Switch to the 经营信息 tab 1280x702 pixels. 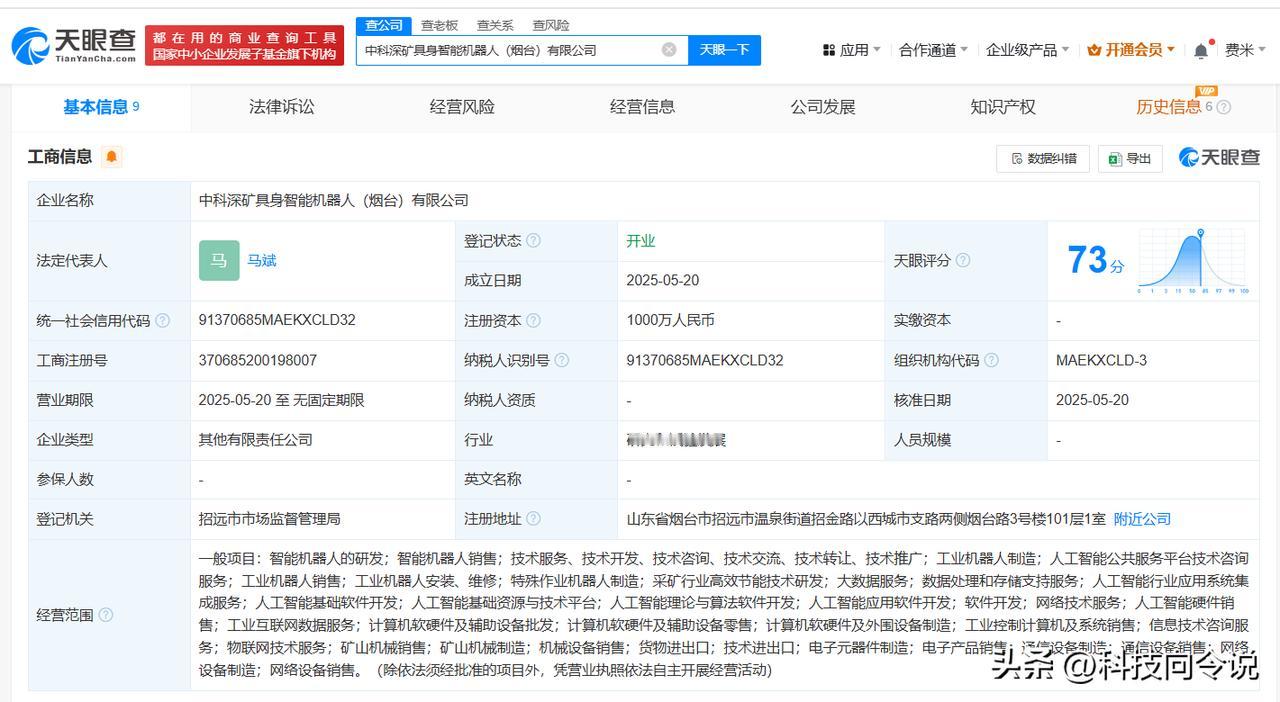pos(642,107)
